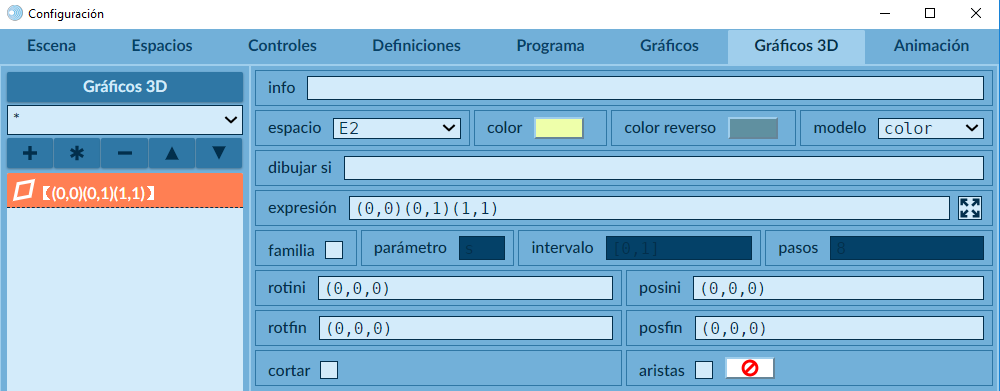
Task: Open the Animación tab
Action: tap(931, 46)
